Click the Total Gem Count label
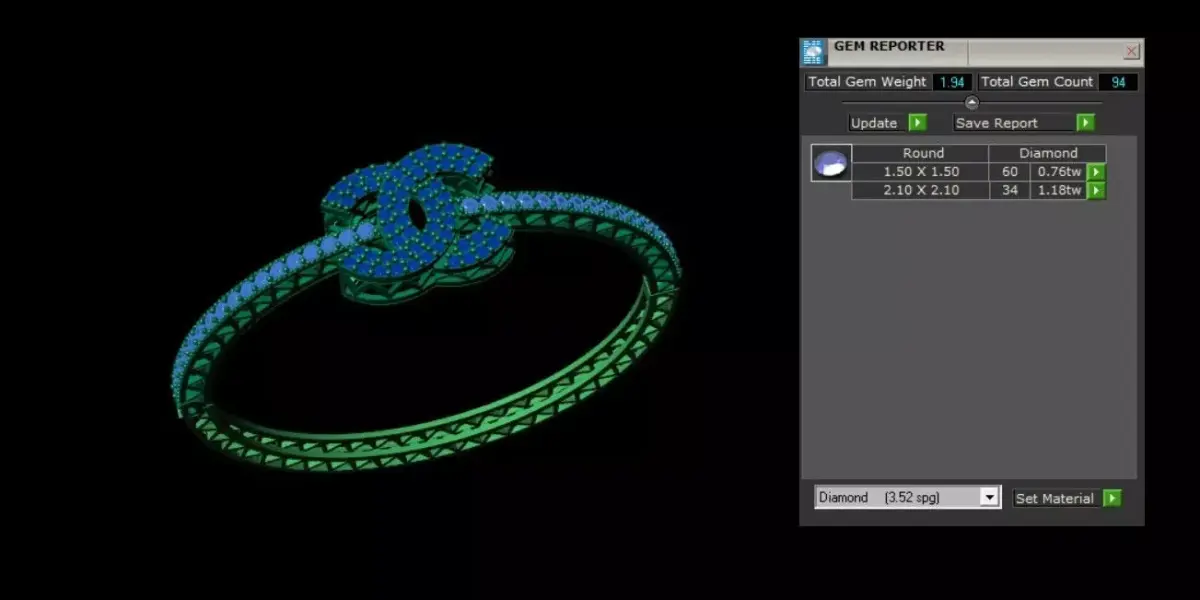1200x600 pixels. 1036,82
